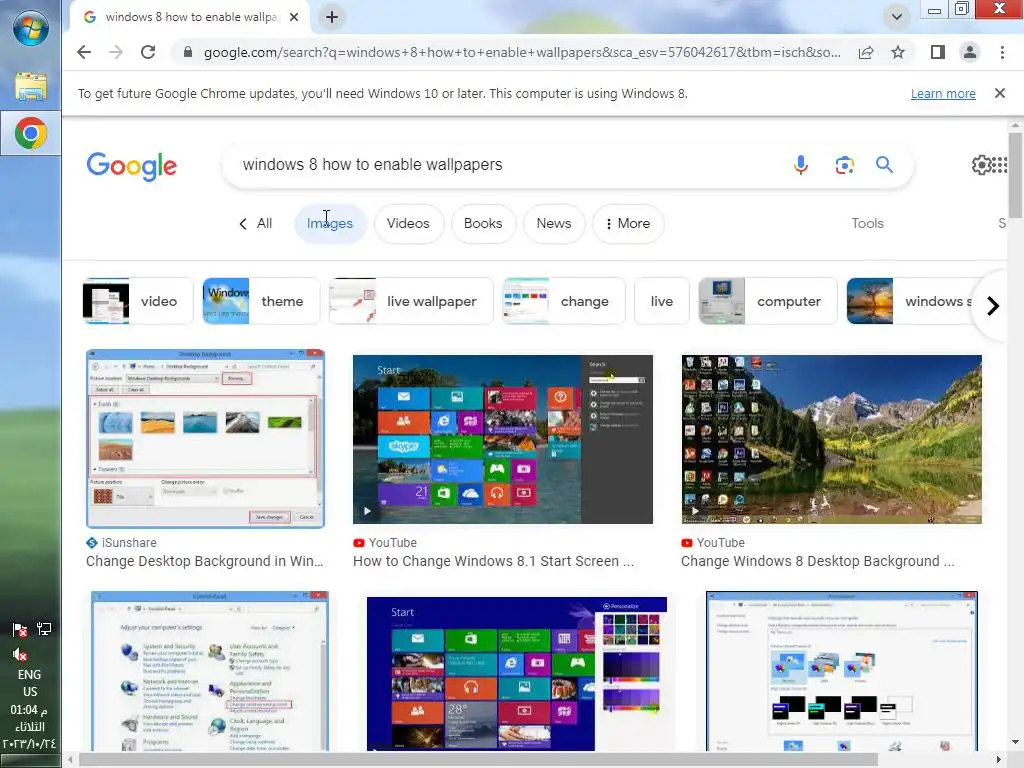Select the 'live' suggestion chip
The width and height of the screenshot is (1024, 768).
coord(662,301)
